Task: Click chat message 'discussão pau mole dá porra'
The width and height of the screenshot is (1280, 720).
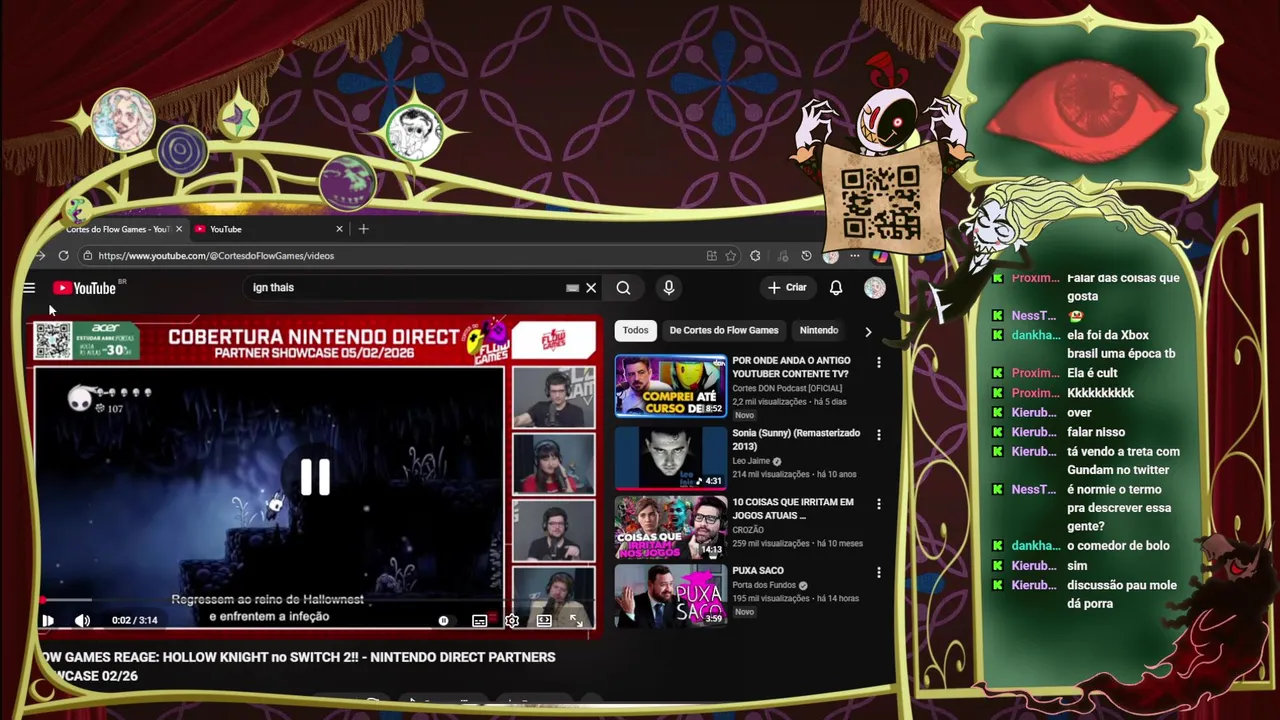Action: 1122,594
